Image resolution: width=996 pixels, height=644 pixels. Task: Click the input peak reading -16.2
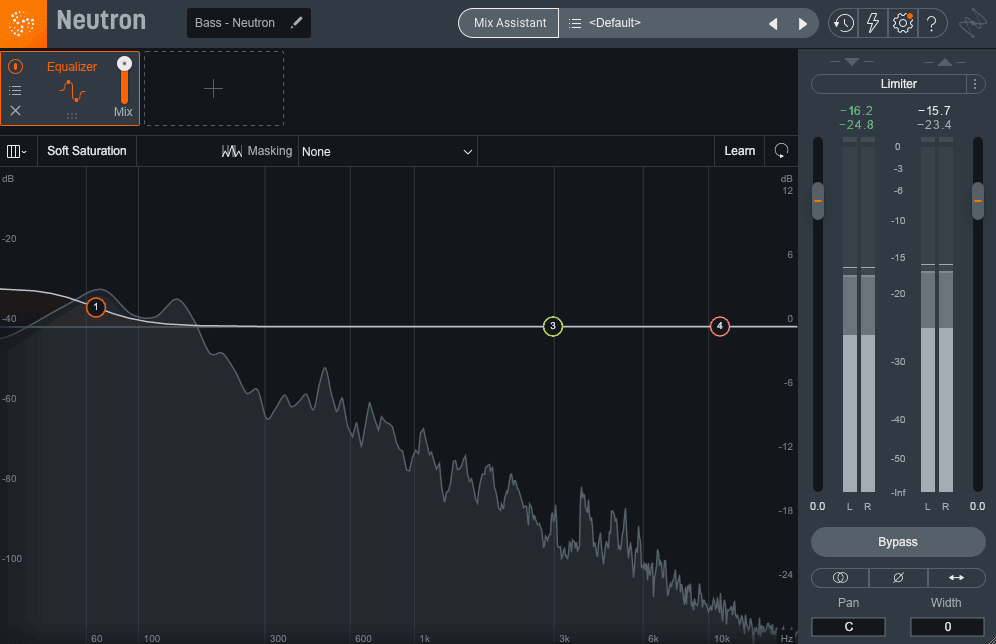click(856, 111)
